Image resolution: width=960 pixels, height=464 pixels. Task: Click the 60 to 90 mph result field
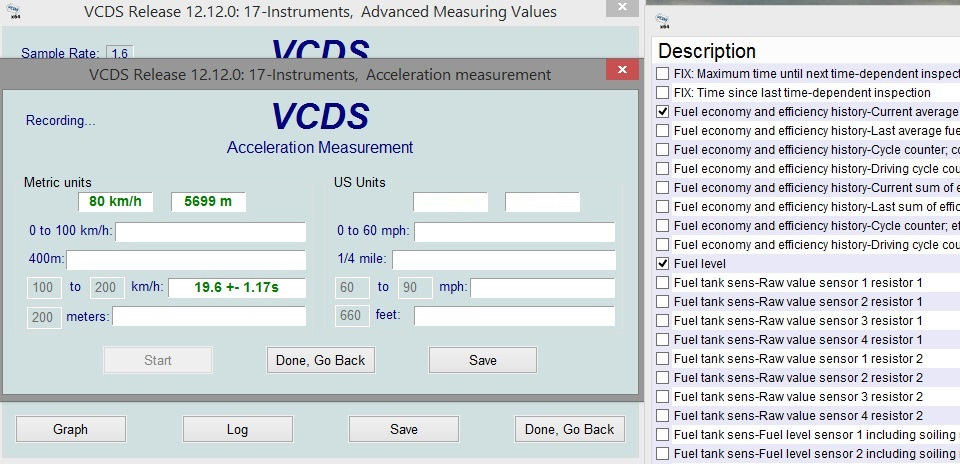542,288
